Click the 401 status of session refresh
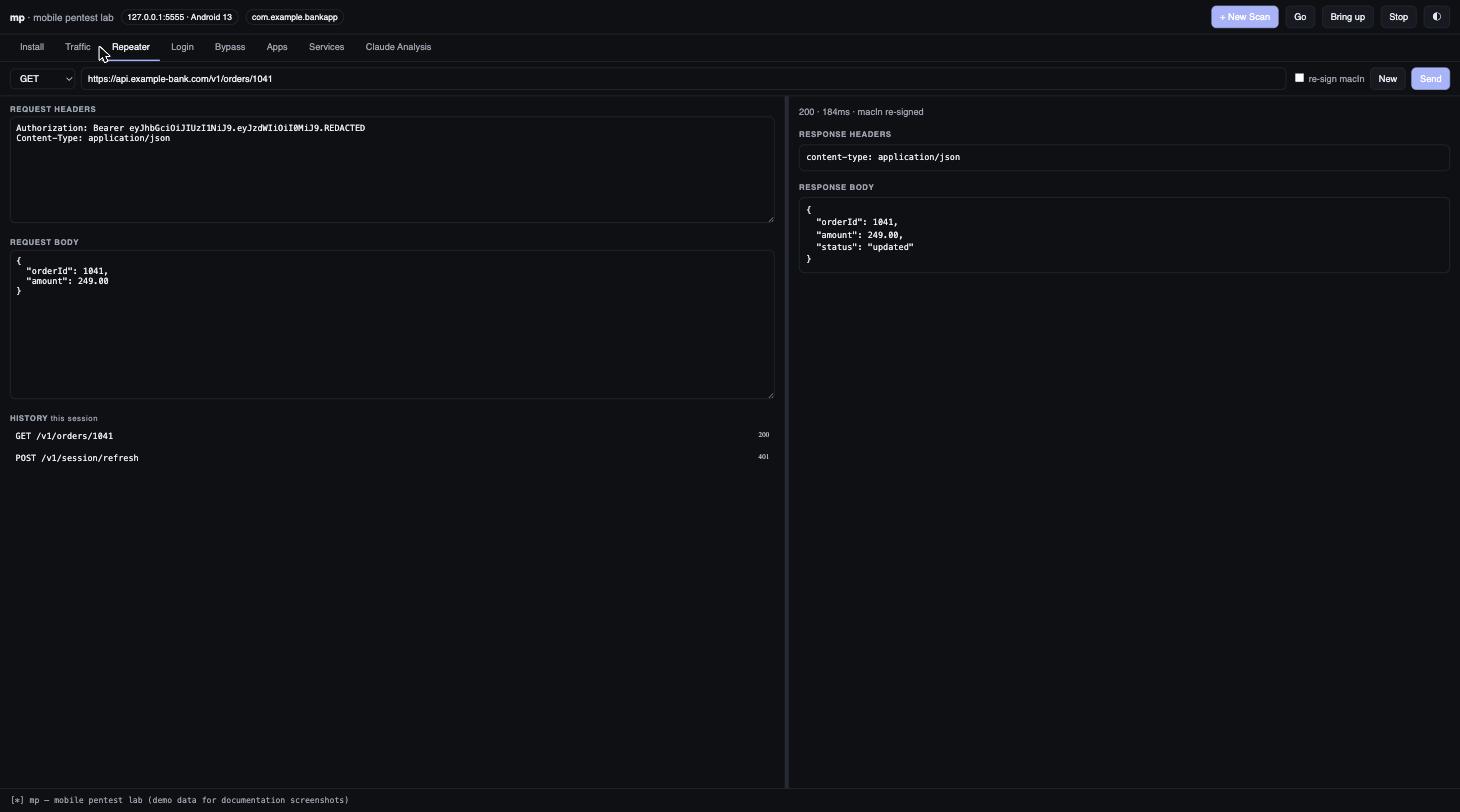The width and height of the screenshot is (1460, 812). [x=764, y=457]
